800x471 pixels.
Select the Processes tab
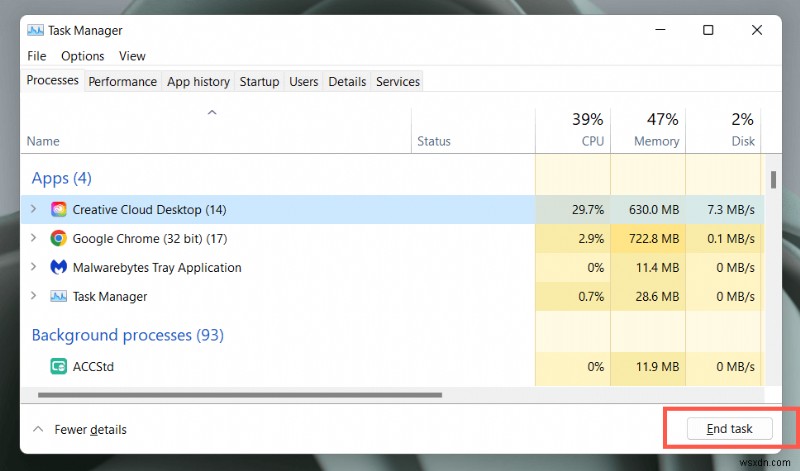(52, 81)
